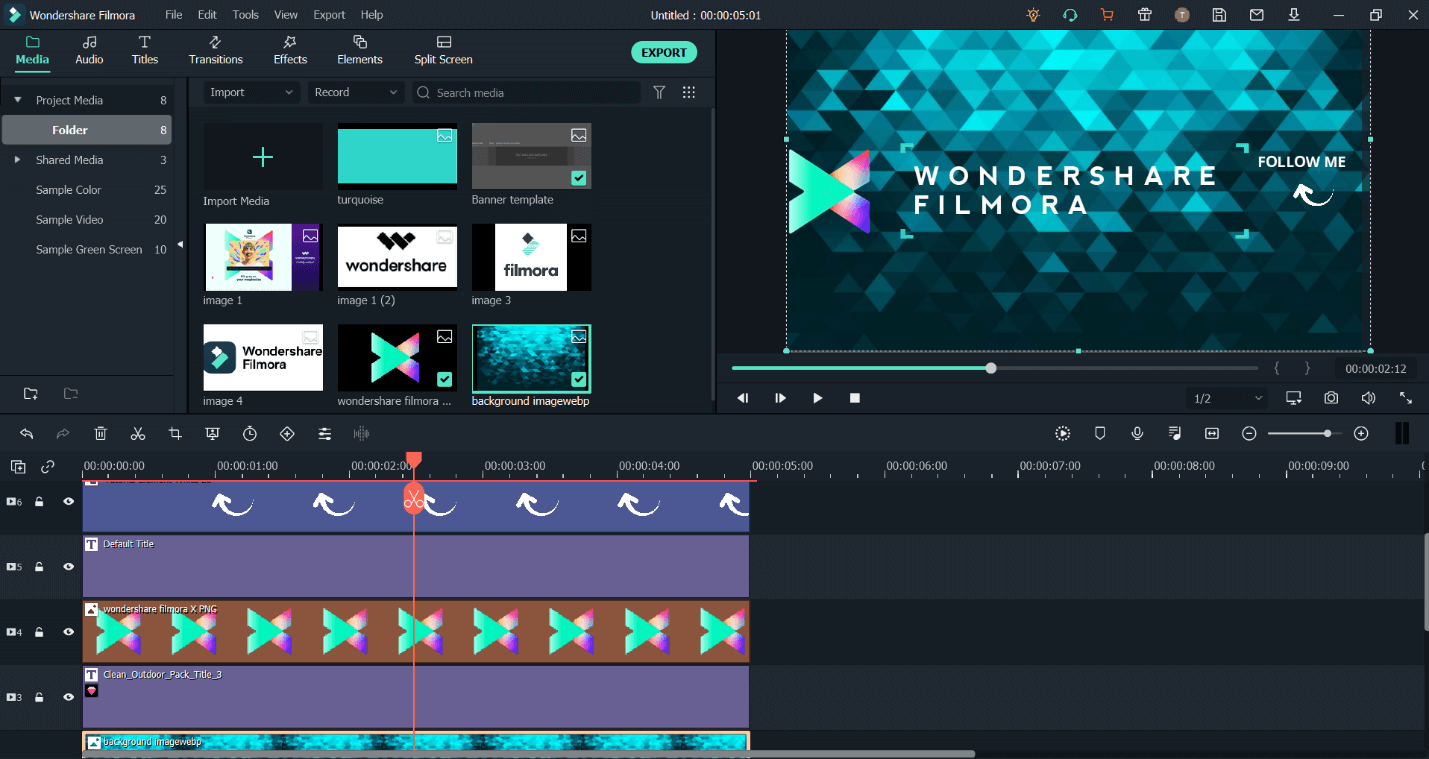Screen dimensions: 1429x759
Task: Switch to the Transitions tab
Action: coord(216,50)
